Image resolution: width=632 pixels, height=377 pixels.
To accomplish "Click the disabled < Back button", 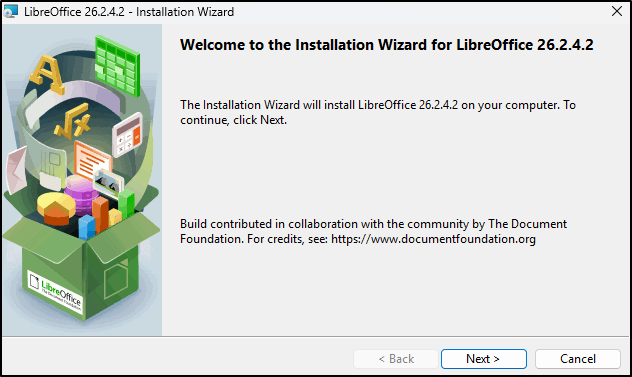I will coord(396,359).
